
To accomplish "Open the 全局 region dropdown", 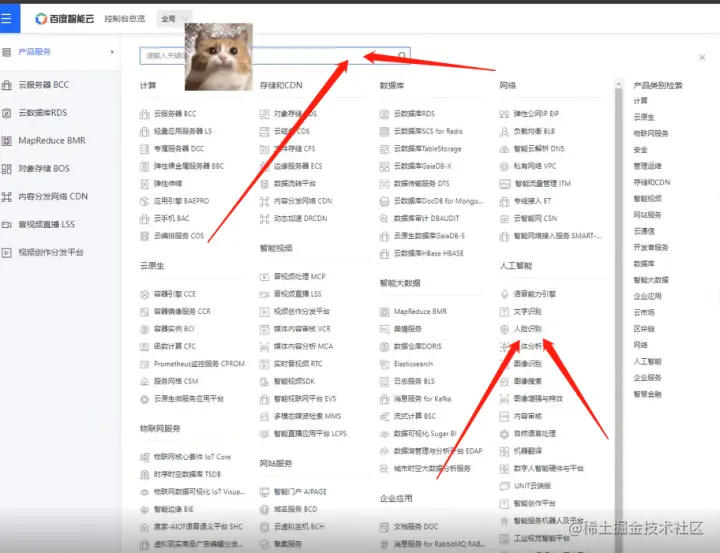I will click(x=174, y=19).
